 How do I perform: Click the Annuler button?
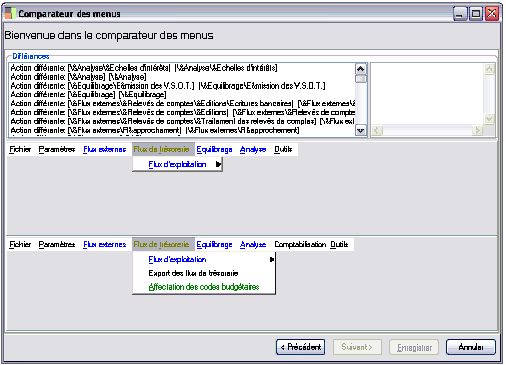click(x=471, y=347)
